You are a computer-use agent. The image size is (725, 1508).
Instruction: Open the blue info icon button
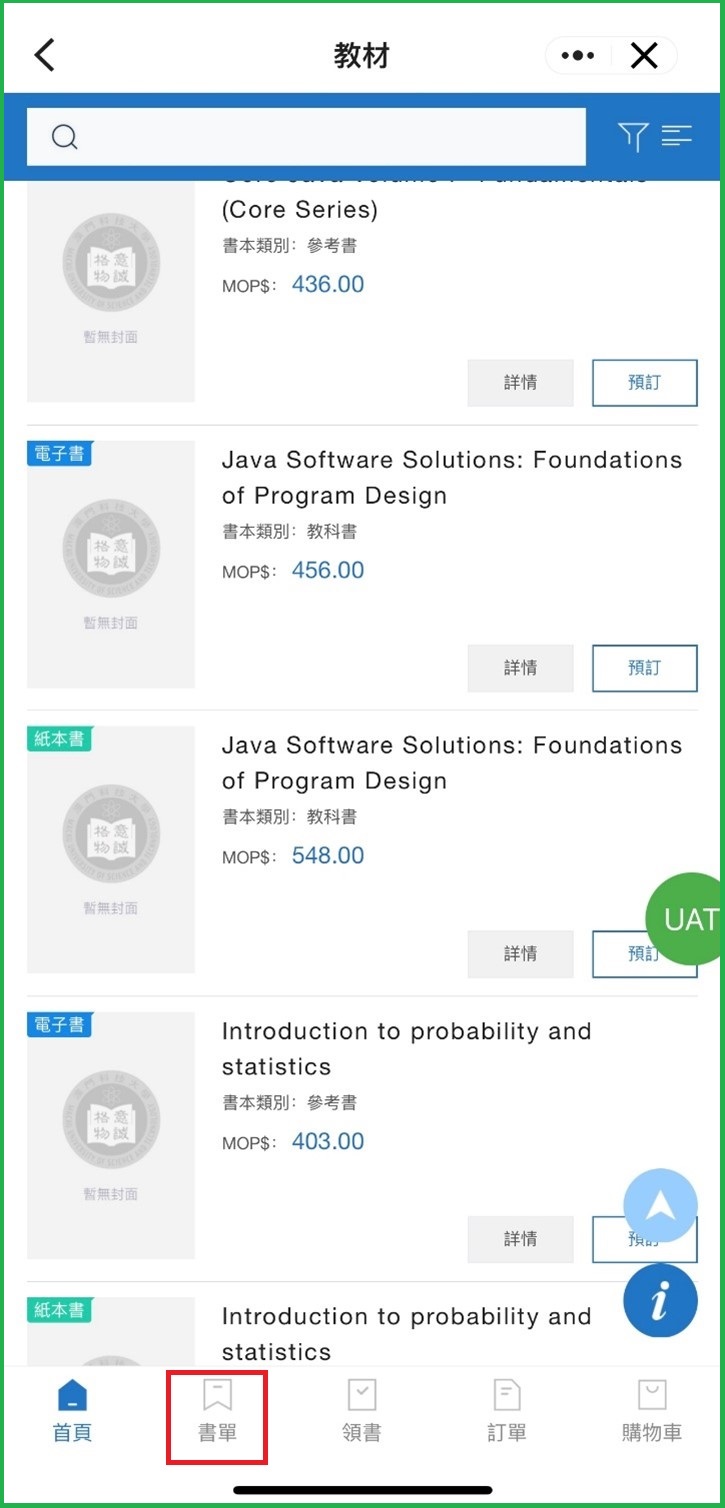(660, 1301)
